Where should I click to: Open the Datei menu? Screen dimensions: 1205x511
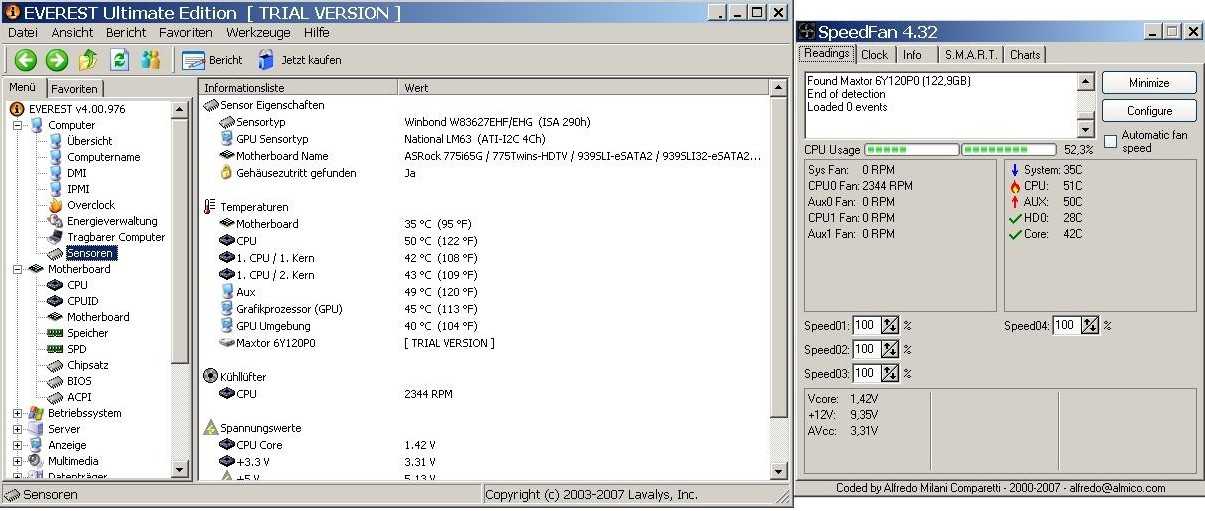click(x=23, y=33)
